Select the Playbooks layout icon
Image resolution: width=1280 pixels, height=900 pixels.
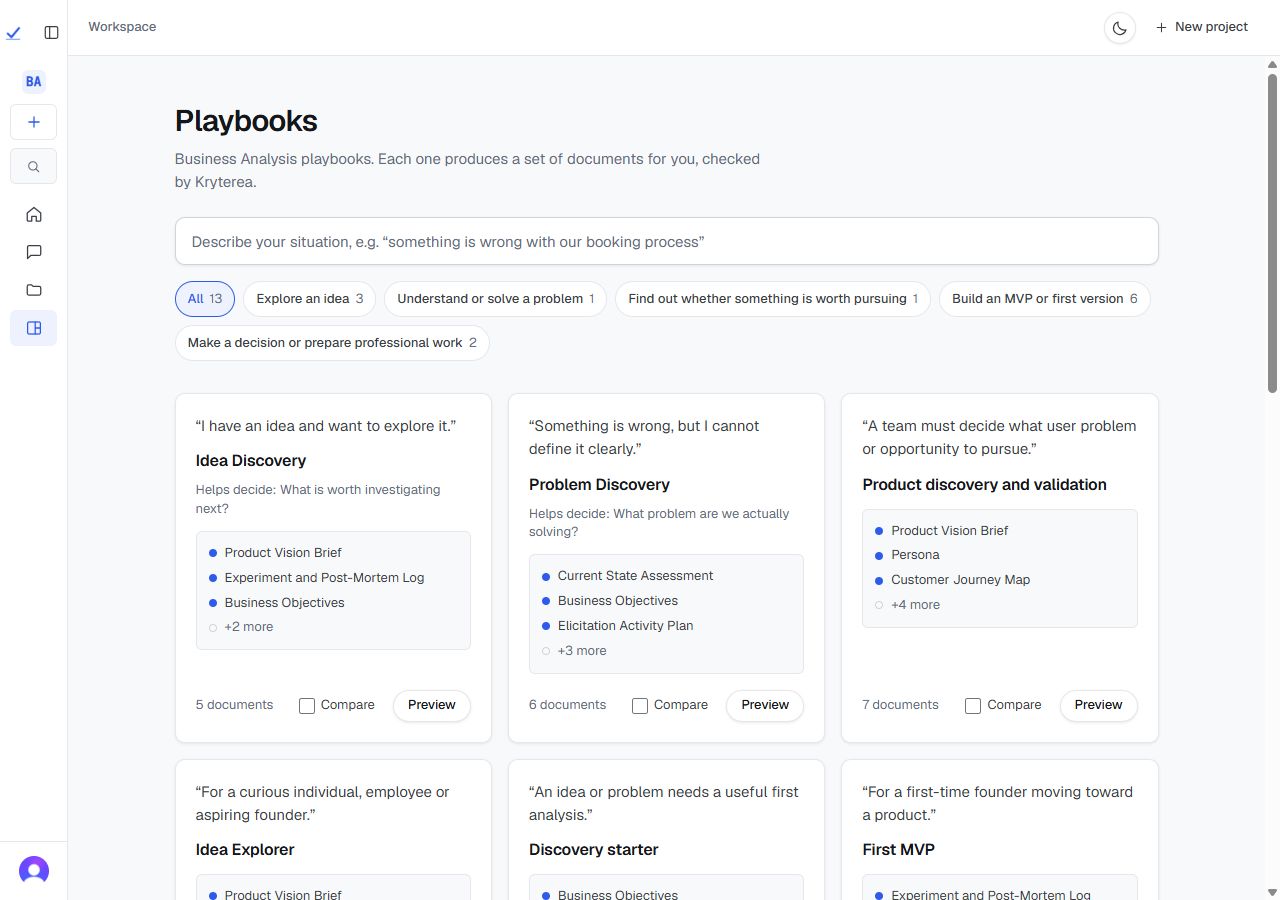[34, 328]
